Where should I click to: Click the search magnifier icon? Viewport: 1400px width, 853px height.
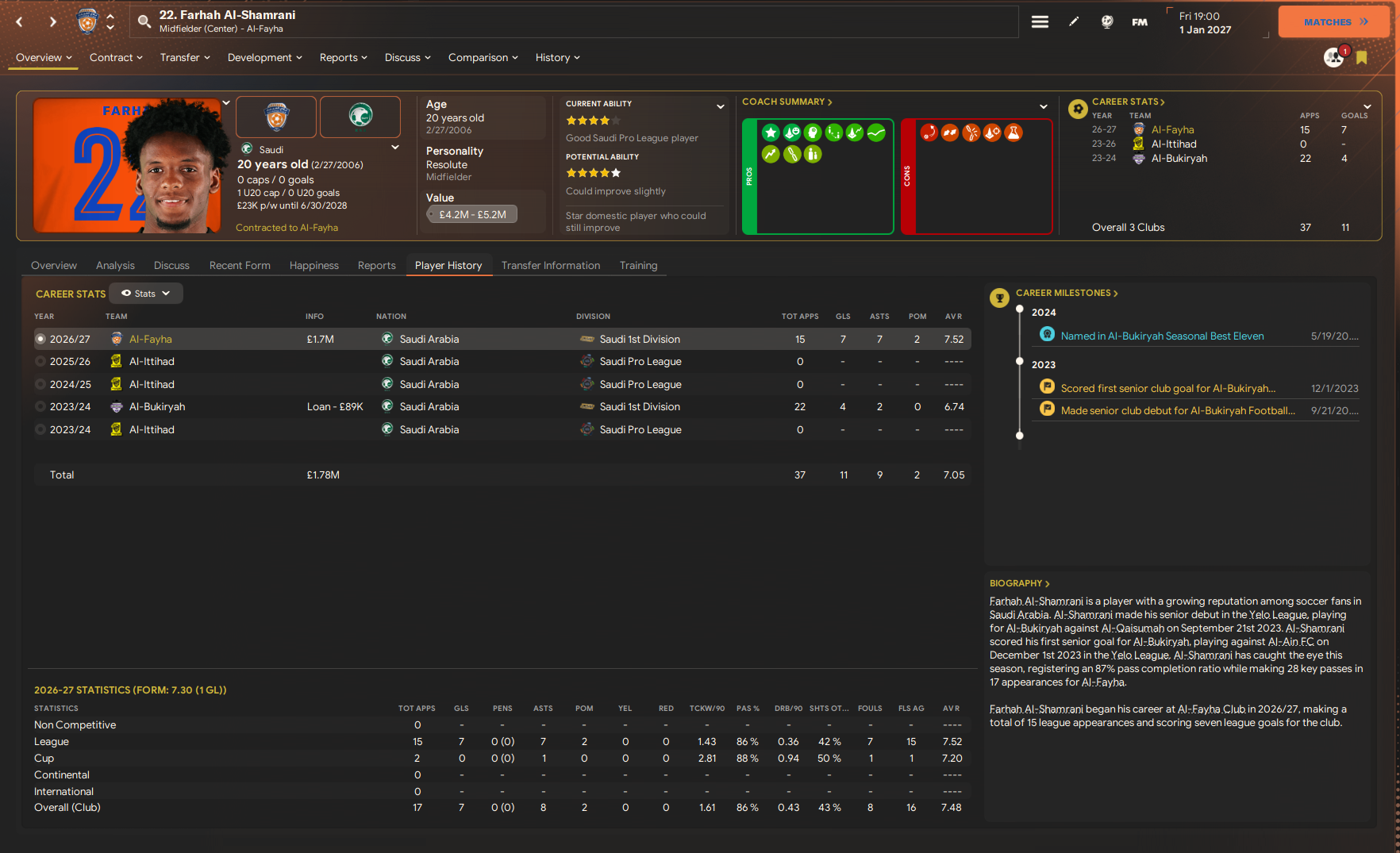[x=144, y=21]
